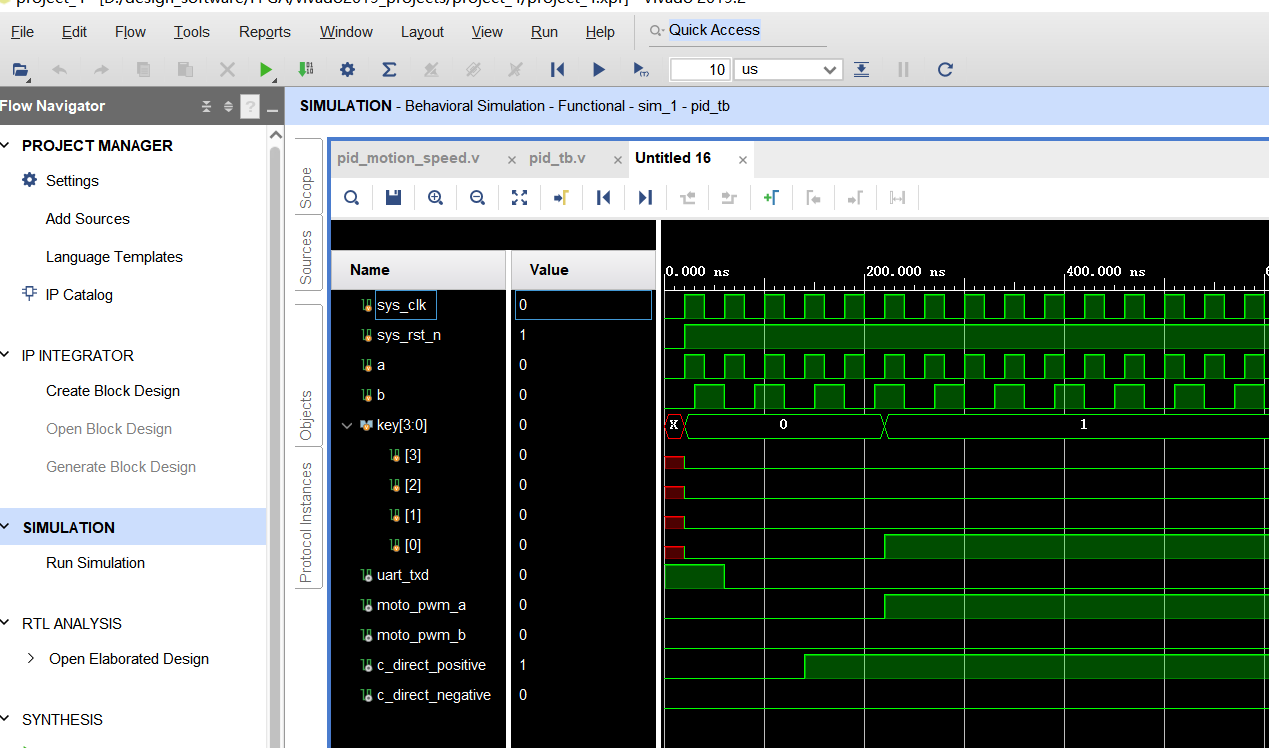Image resolution: width=1269 pixels, height=748 pixels.
Task: Select the uart_txd signal
Action: (403, 575)
